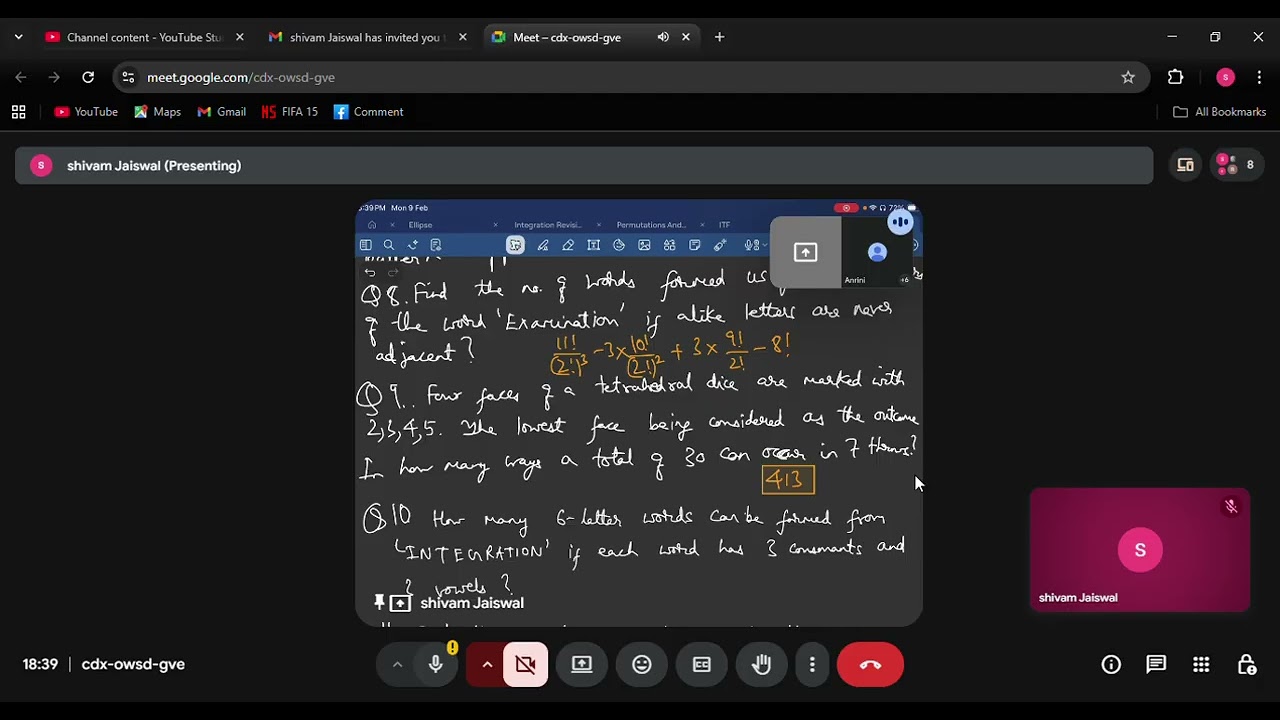Select Integration Revisi... tab in shared screen

click(547, 225)
